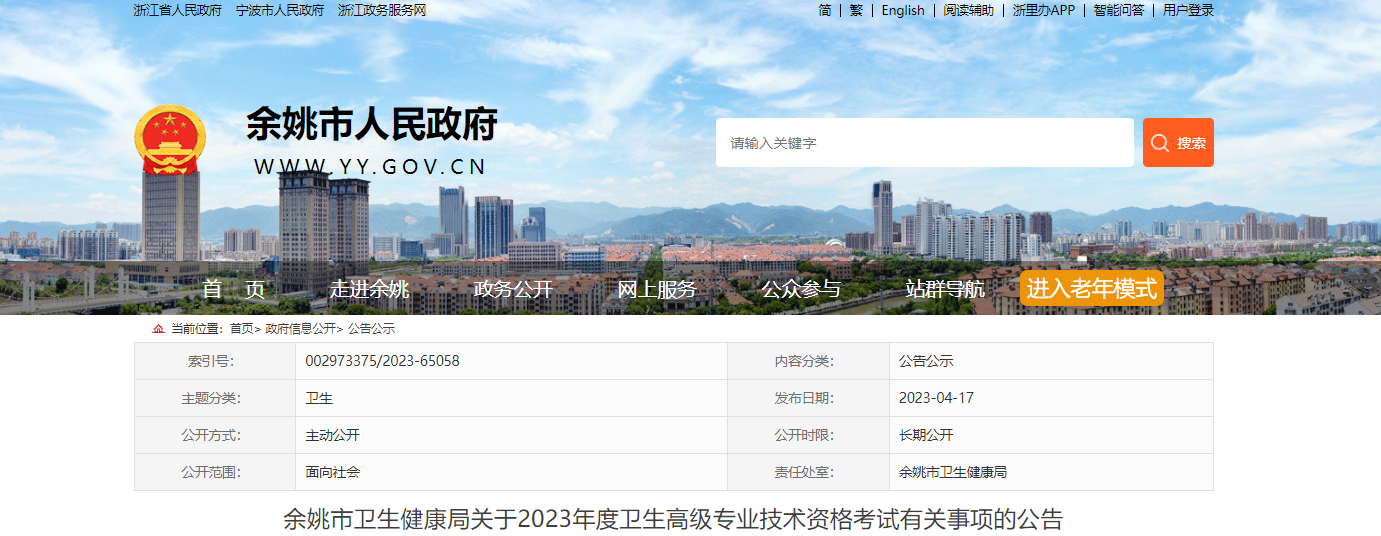Click the 责任处室 label cell
Image resolution: width=1381 pixels, height=536 pixels.
click(x=808, y=472)
